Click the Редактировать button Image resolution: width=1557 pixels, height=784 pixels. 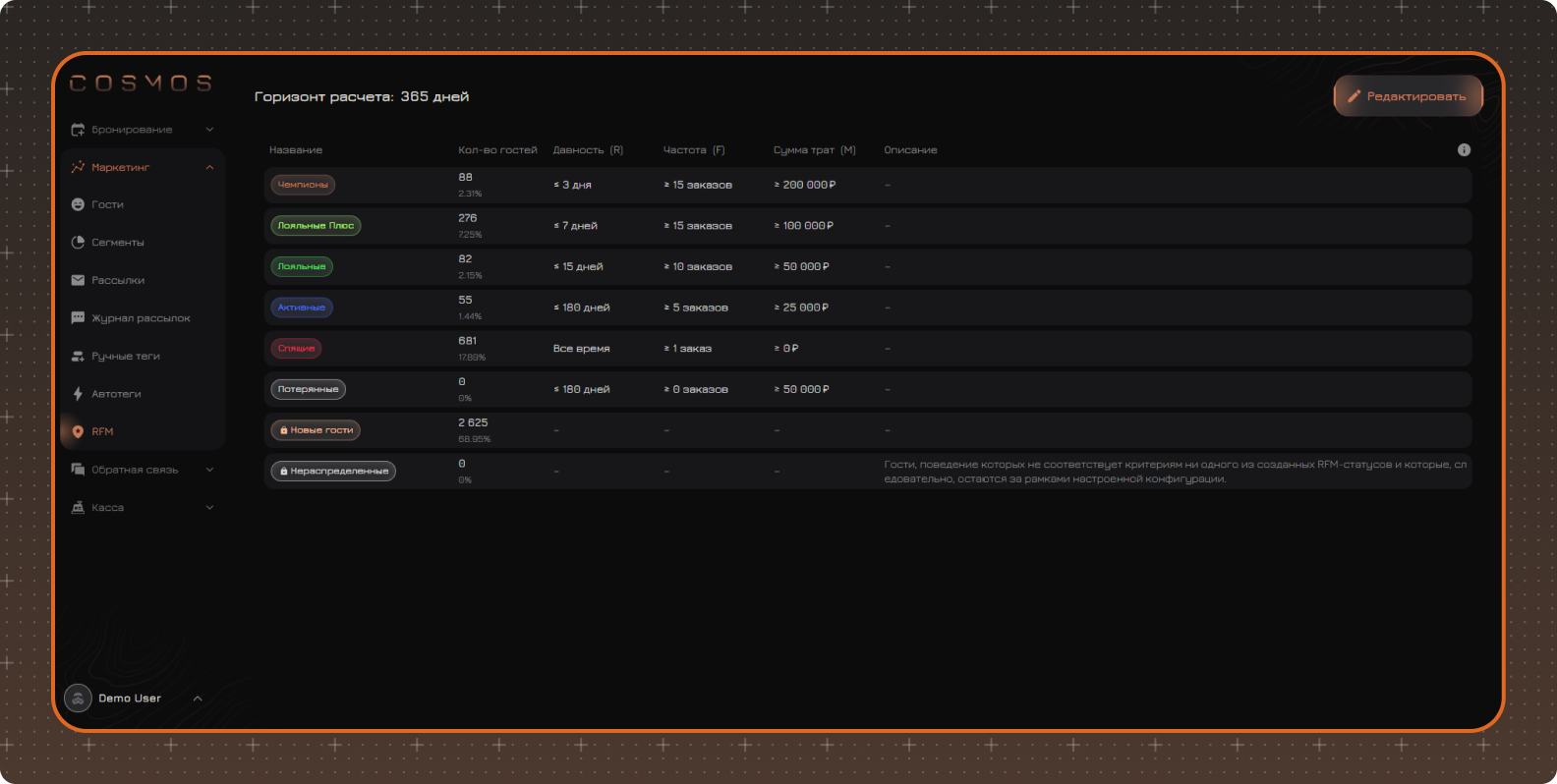[x=1408, y=96]
